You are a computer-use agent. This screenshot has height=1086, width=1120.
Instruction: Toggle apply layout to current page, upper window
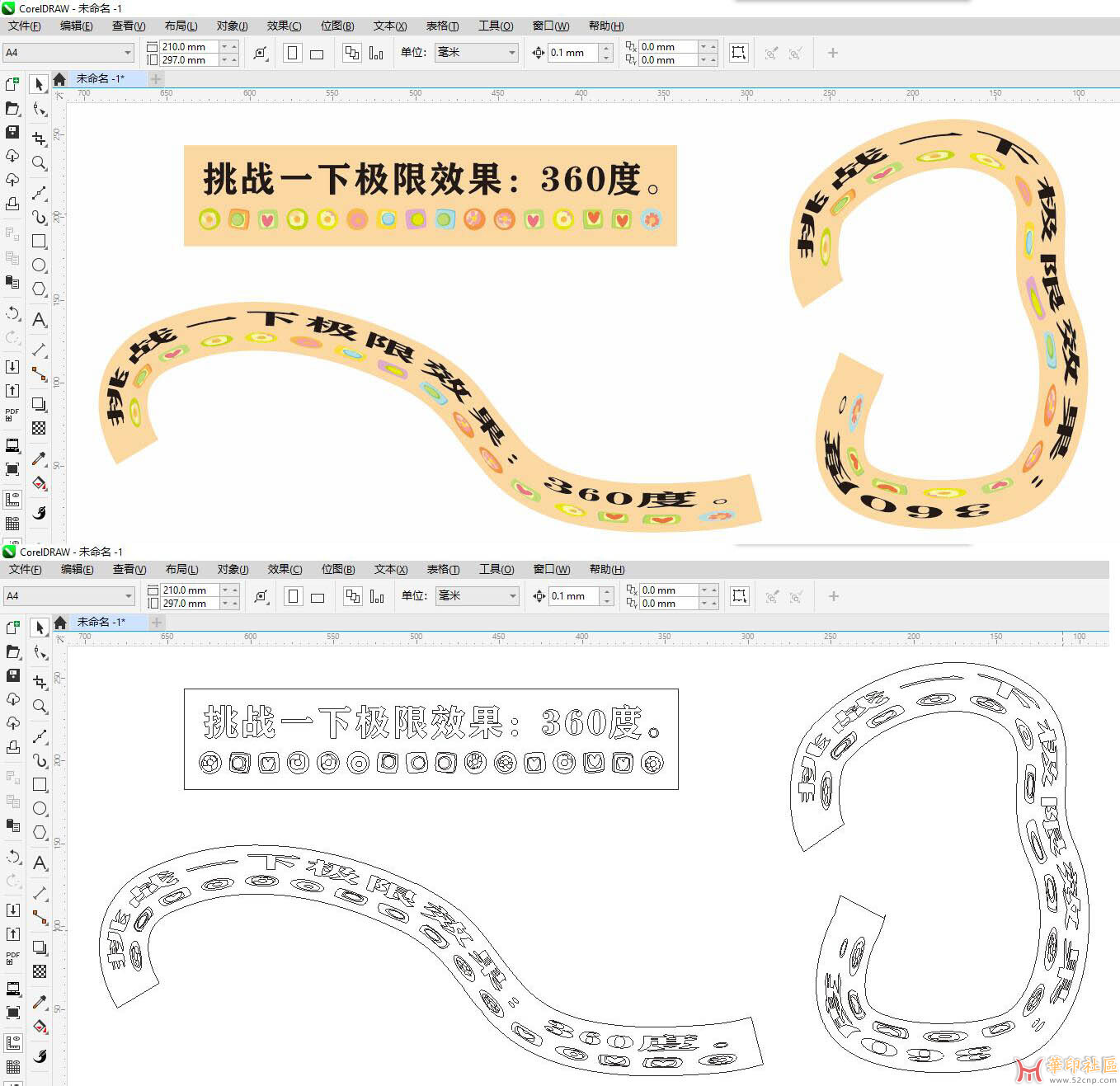click(x=376, y=53)
